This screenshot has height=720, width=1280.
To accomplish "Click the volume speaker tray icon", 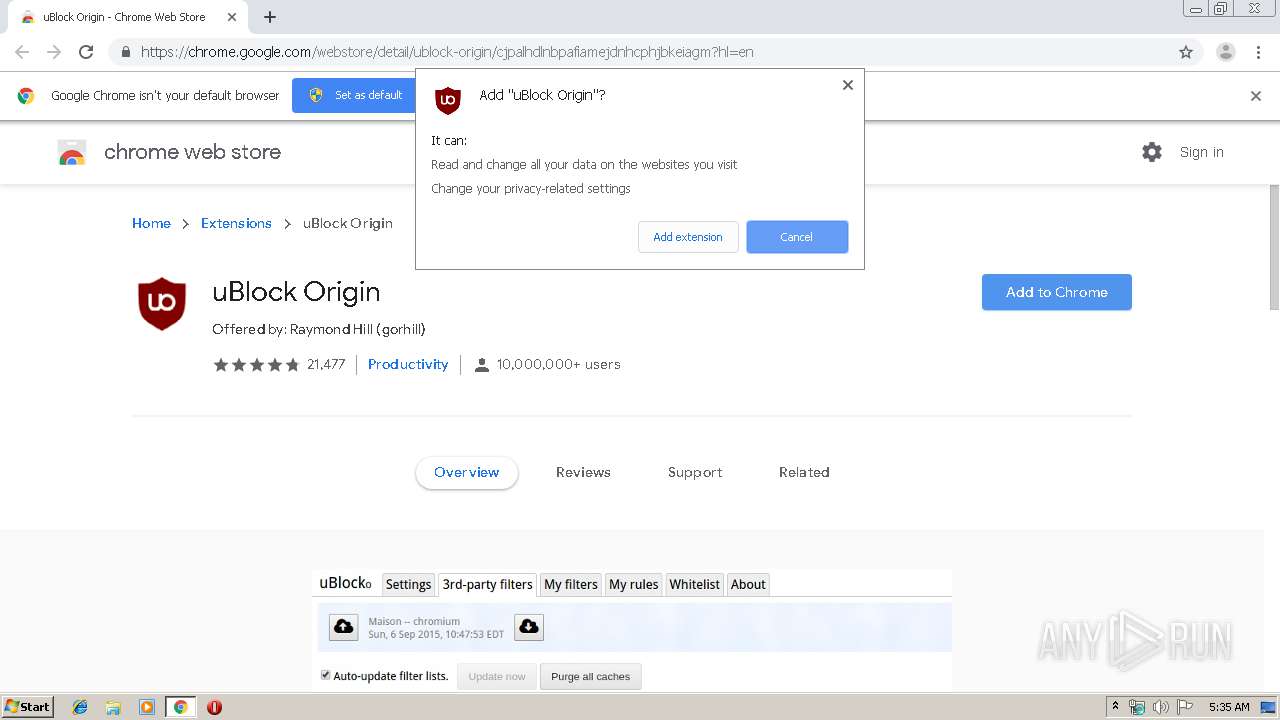I will [1160, 707].
